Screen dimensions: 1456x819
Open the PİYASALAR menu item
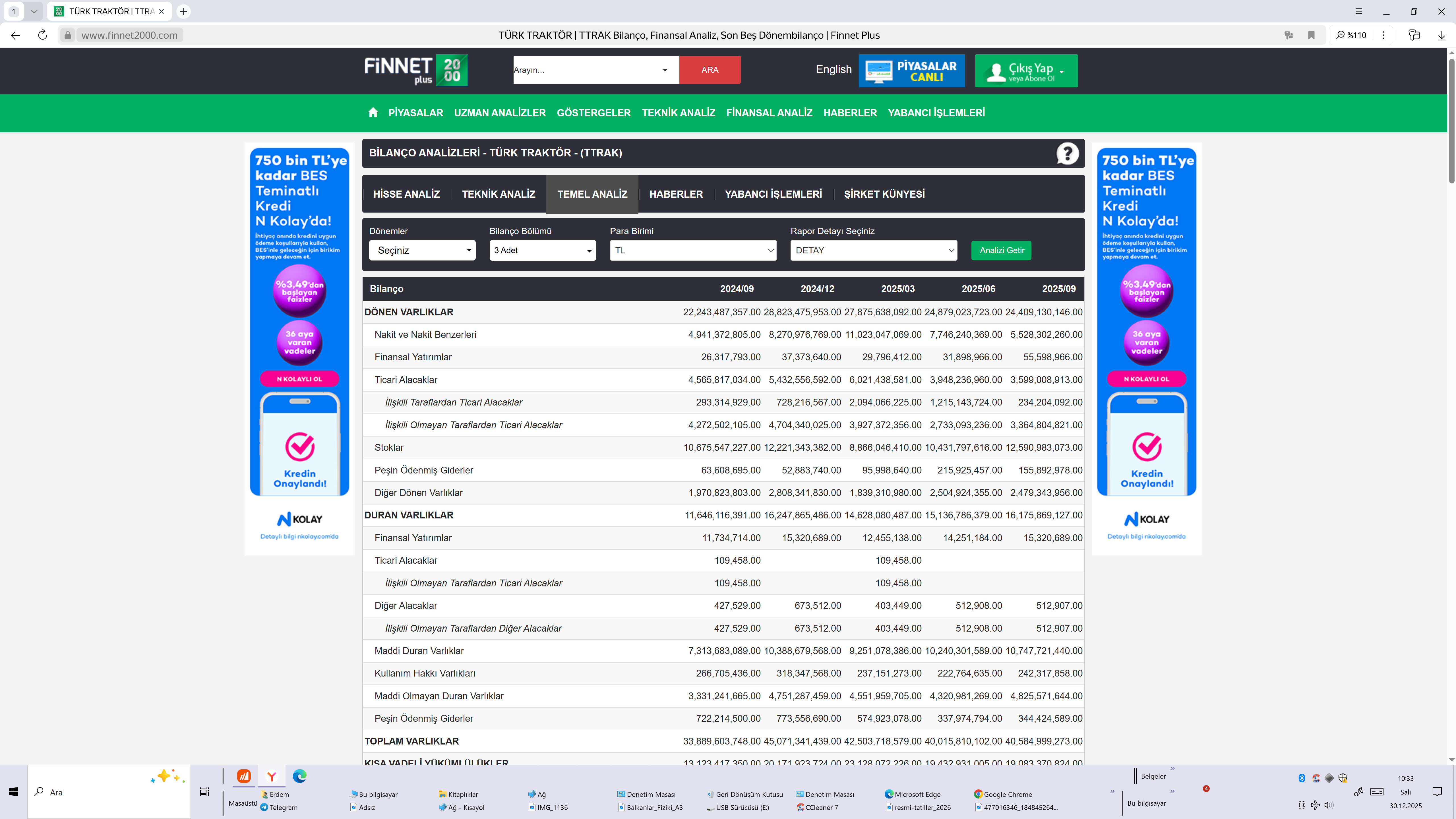pyautogui.click(x=415, y=113)
